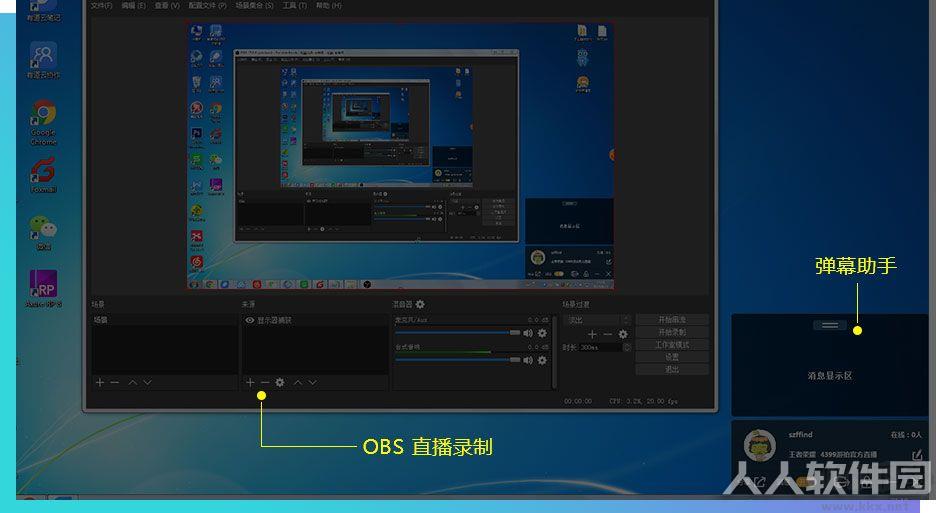This screenshot has height=513, width=936.
Task: Click the szffind user avatar
Action: pos(759,446)
